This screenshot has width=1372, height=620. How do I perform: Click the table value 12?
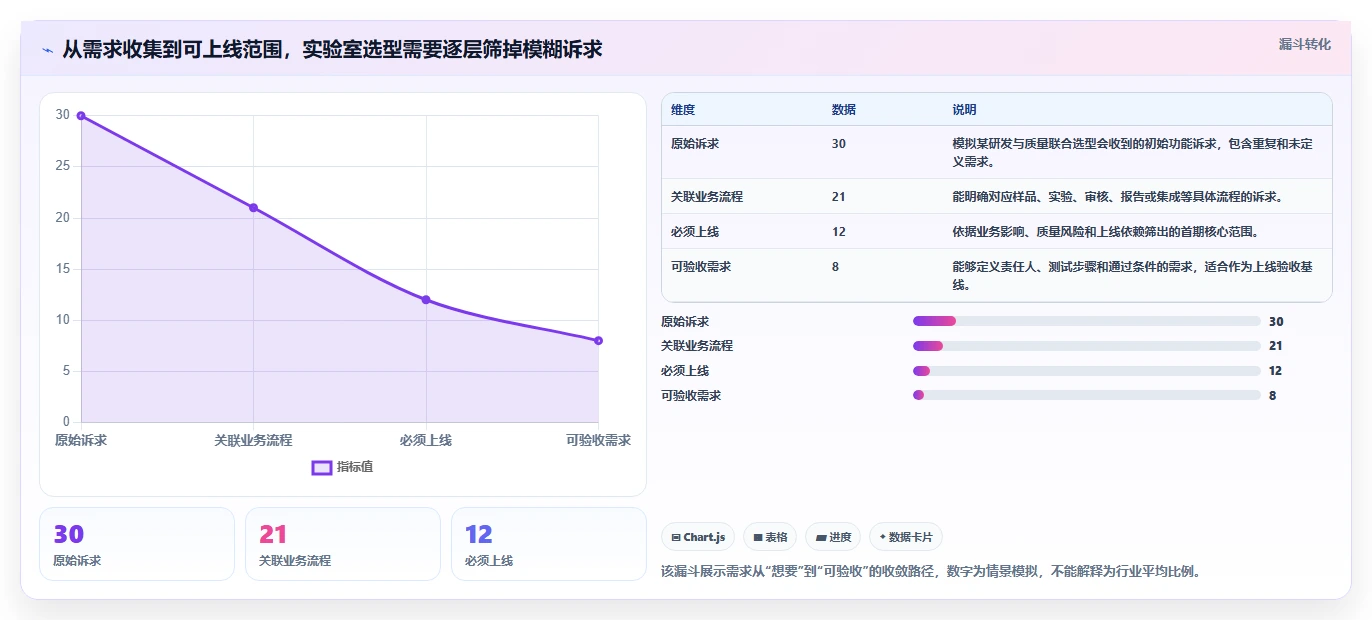tap(839, 232)
